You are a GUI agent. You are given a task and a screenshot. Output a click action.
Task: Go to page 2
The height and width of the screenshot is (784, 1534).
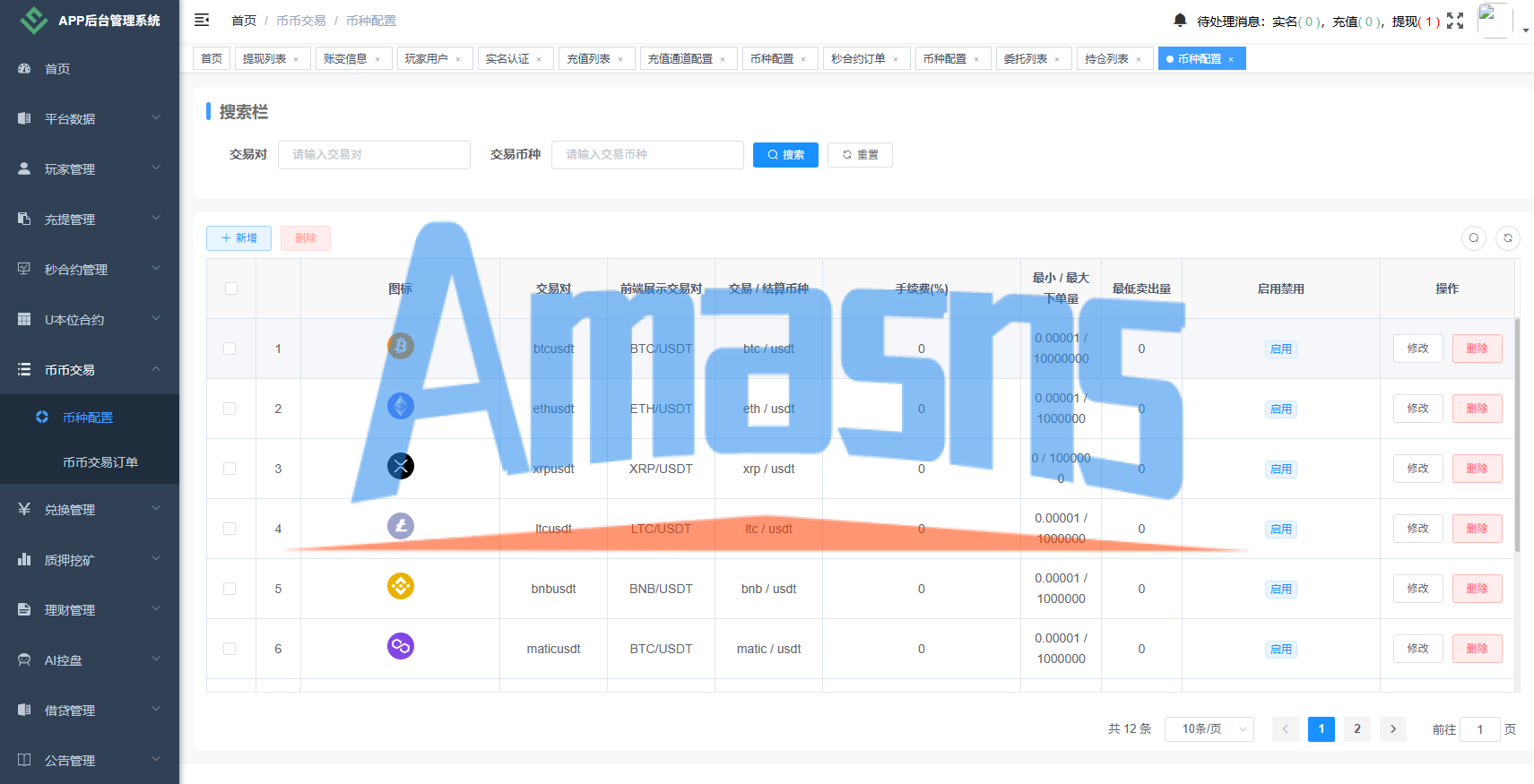click(x=1357, y=729)
